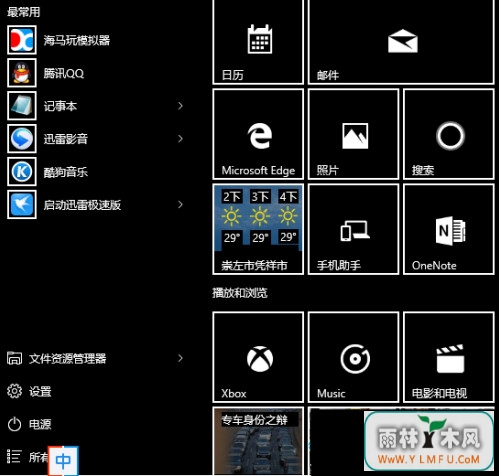The image size is (499, 476).
Task: Click the 最常用 section heading
Action: click(23, 12)
